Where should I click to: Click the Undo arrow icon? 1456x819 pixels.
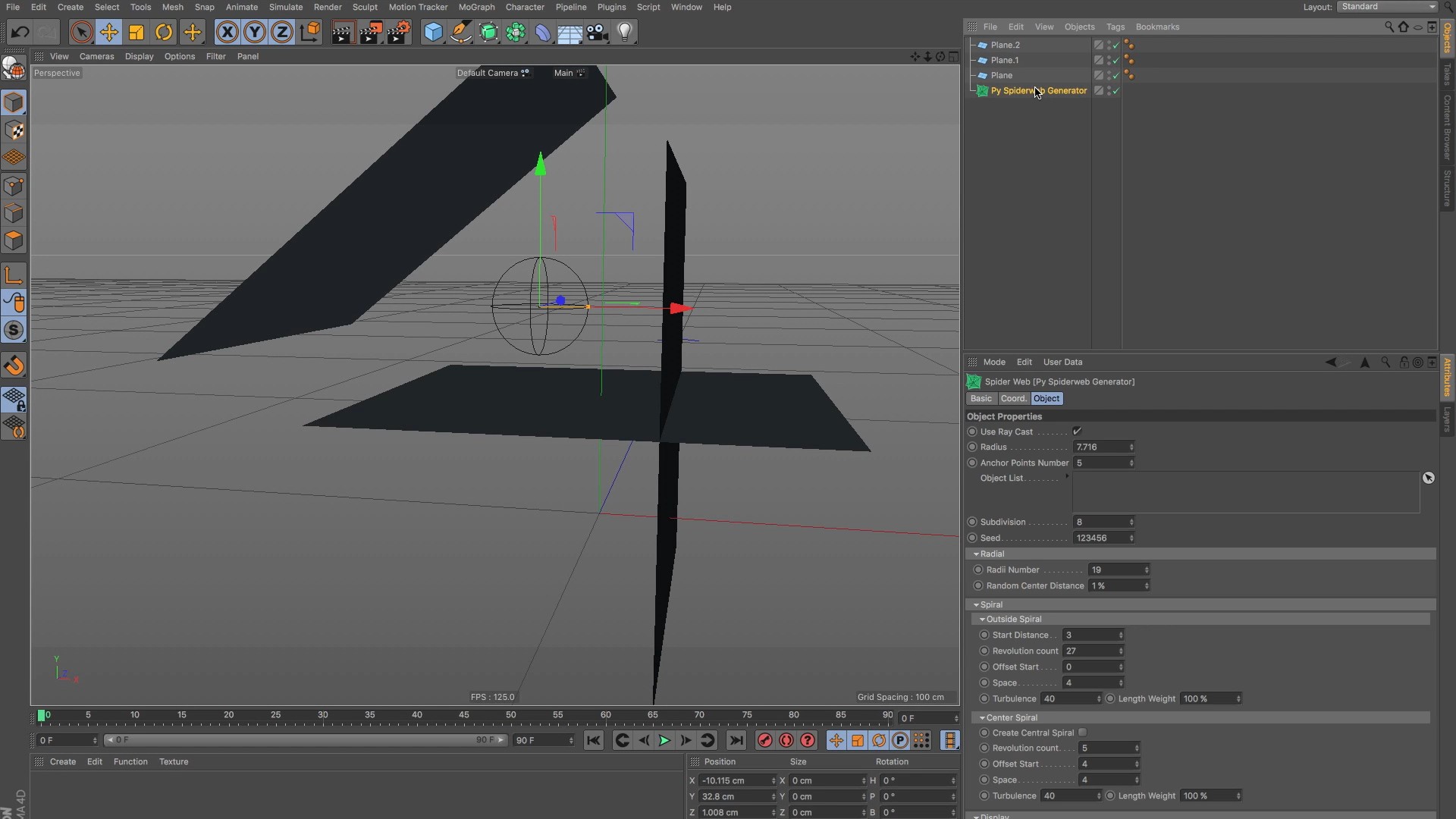pyautogui.click(x=20, y=33)
